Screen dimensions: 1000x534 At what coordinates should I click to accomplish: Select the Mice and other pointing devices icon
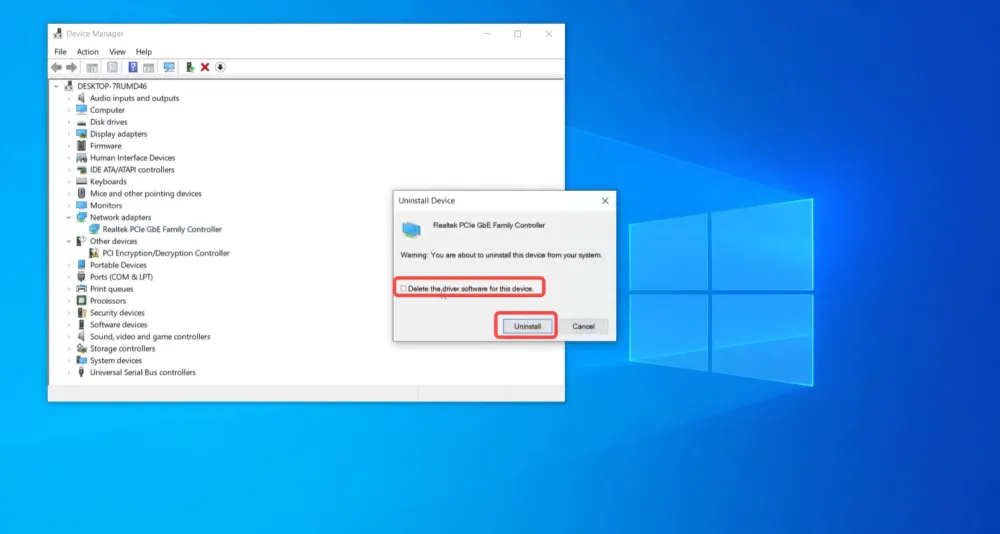(81, 193)
